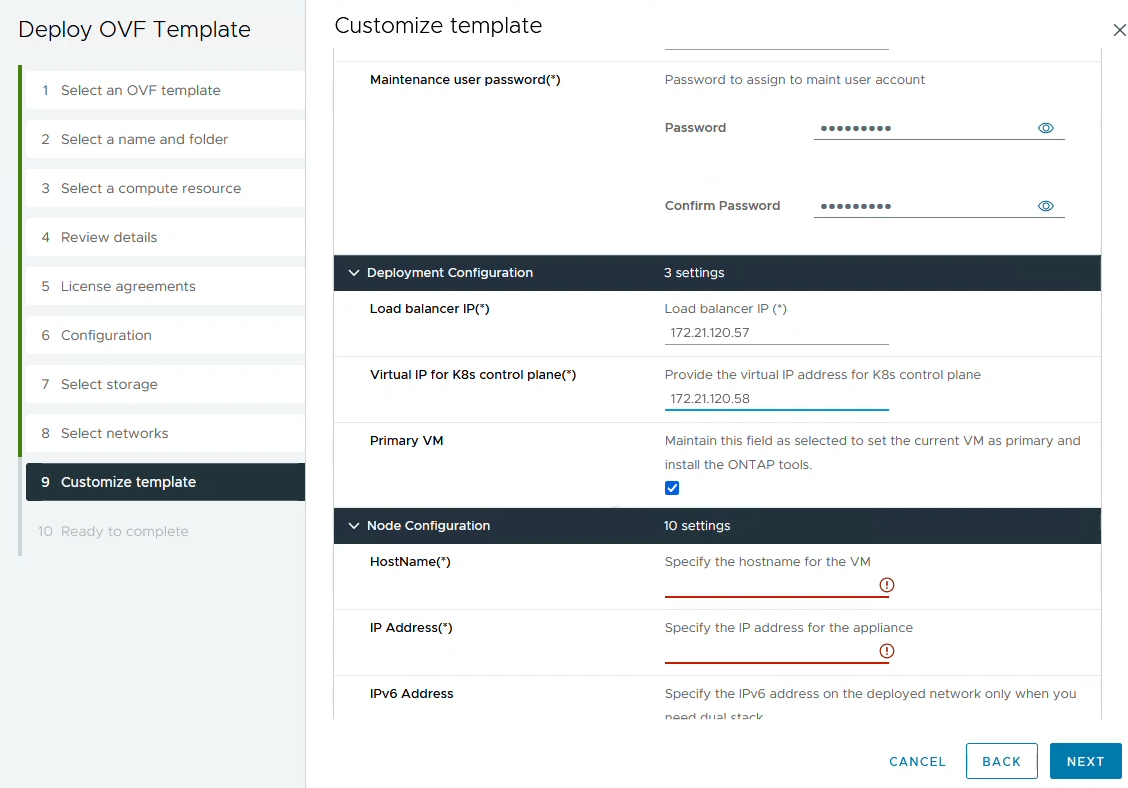Reveal the Confirm Password via eye icon
This screenshot has width=1128, height=788.
(x=1046, y=206)
